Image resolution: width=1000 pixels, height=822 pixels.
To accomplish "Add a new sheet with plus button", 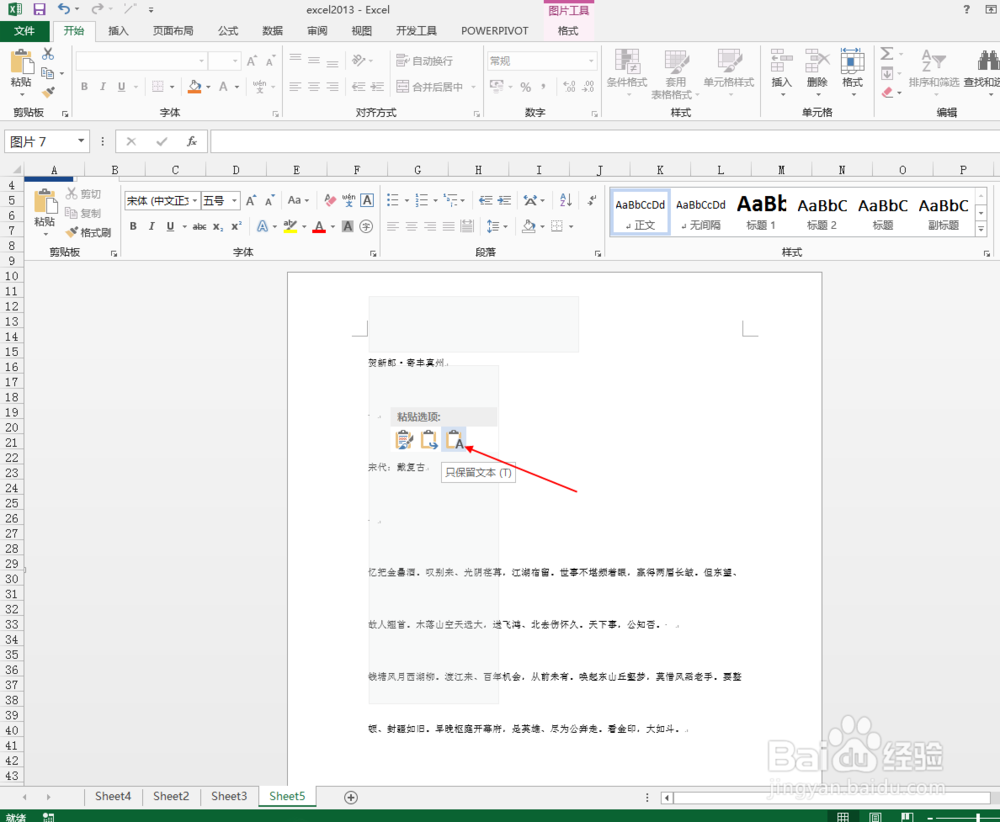I will (x=351, y=797).
